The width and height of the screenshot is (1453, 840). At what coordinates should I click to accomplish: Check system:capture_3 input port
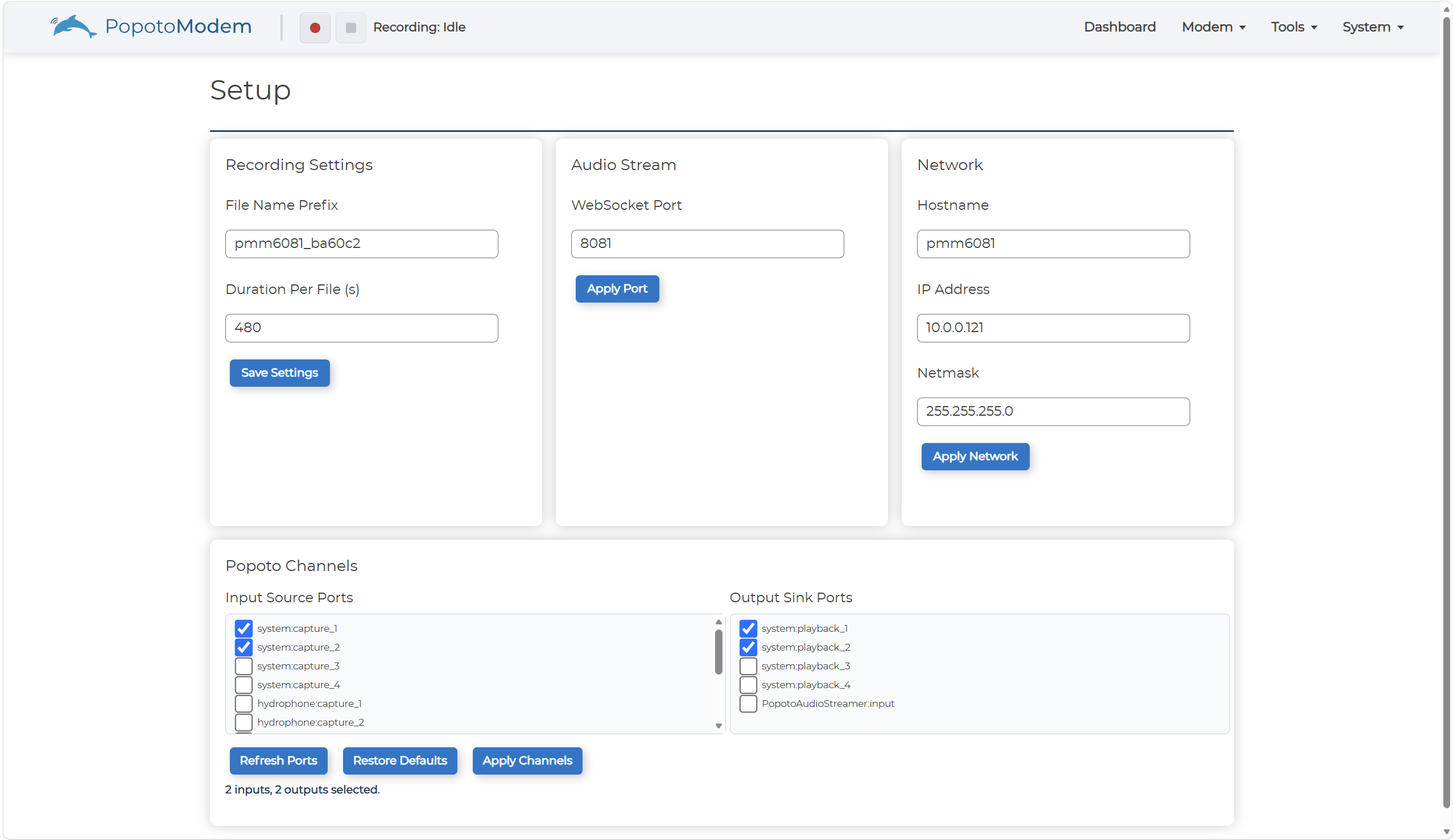(x=243, y=665)
